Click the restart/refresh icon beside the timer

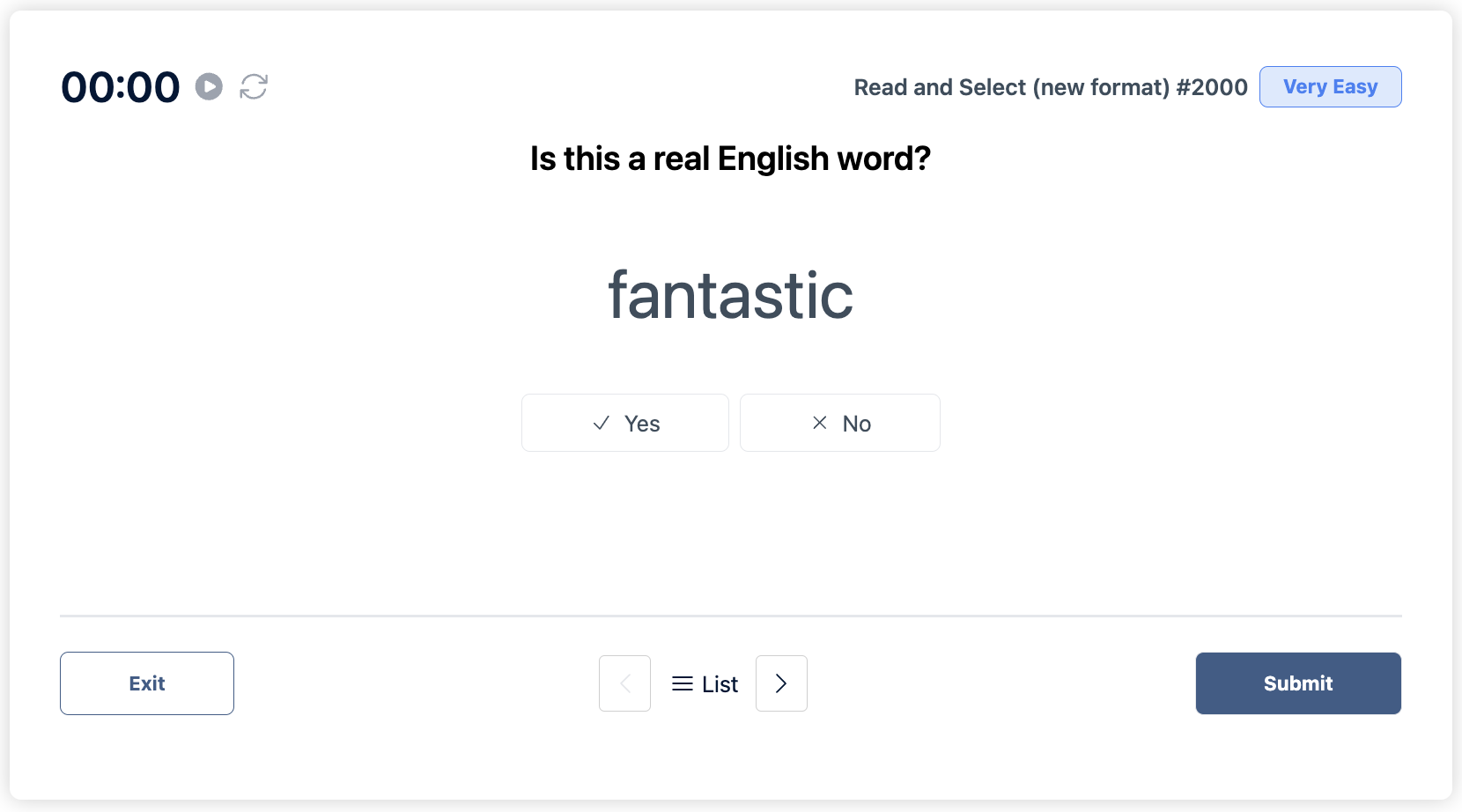254,87
